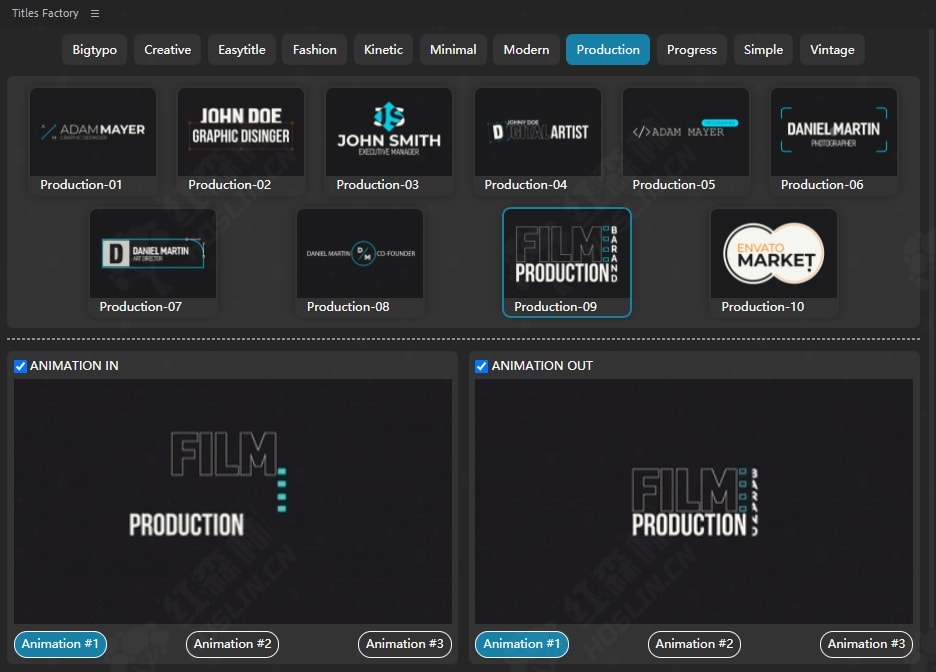936x672 pixels.
Task: Choose Animation #3 for Animation Out
Action: pos(866,644)
